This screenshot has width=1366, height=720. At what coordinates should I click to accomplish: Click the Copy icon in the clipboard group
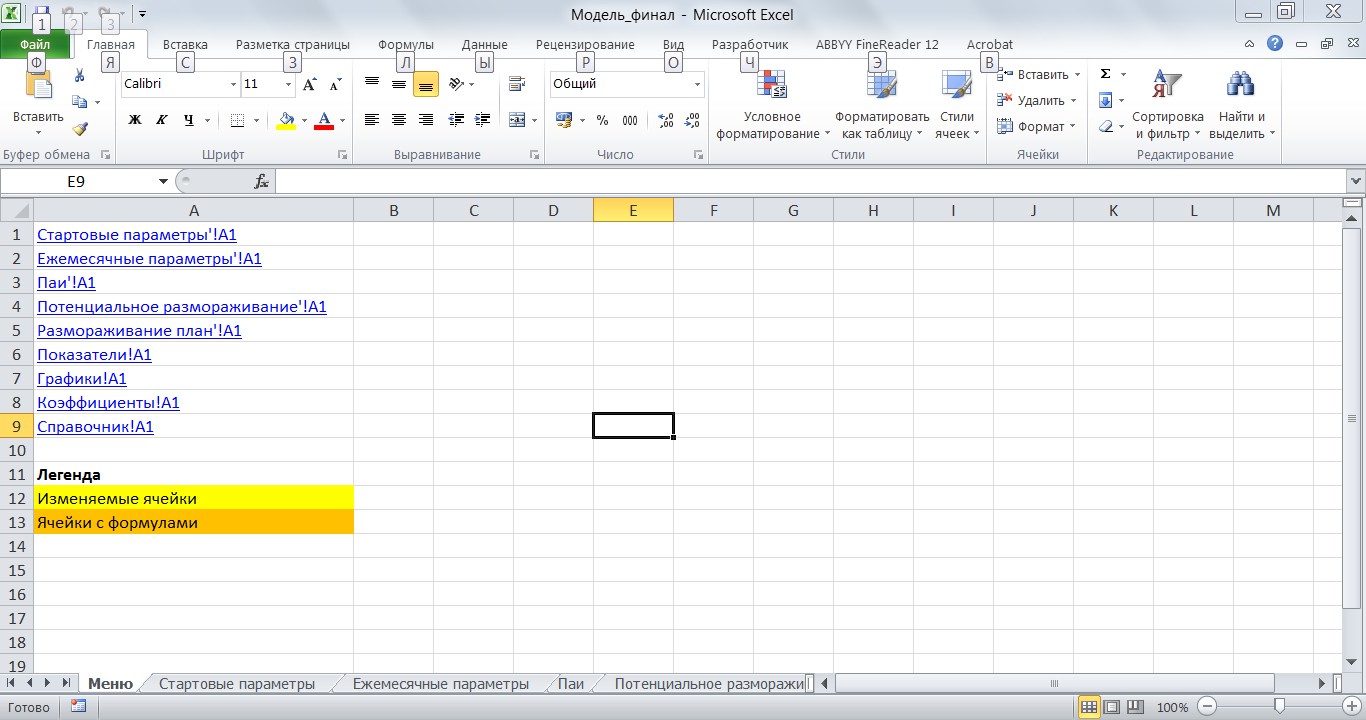80,102
